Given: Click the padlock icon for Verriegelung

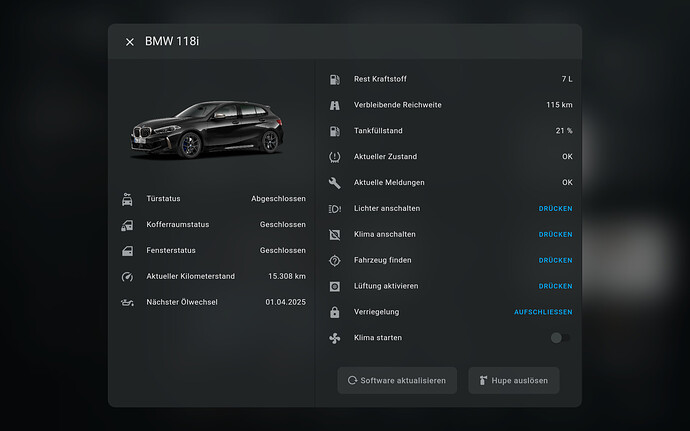Looking at the screenshot, I should point(334,312).
